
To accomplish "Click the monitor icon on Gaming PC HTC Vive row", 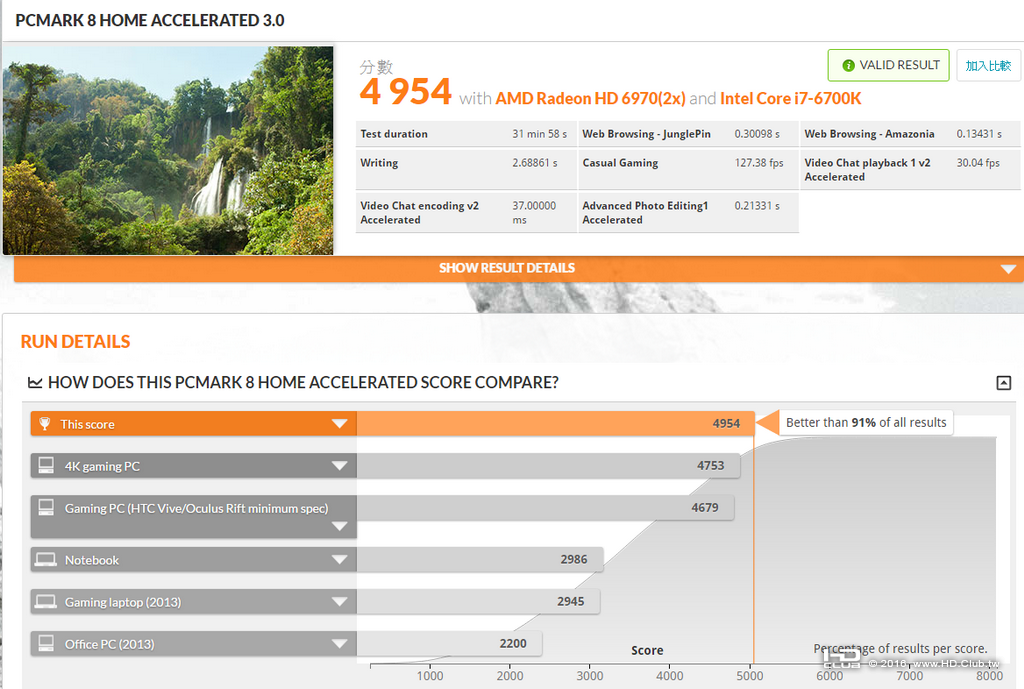I will [46, 507].
